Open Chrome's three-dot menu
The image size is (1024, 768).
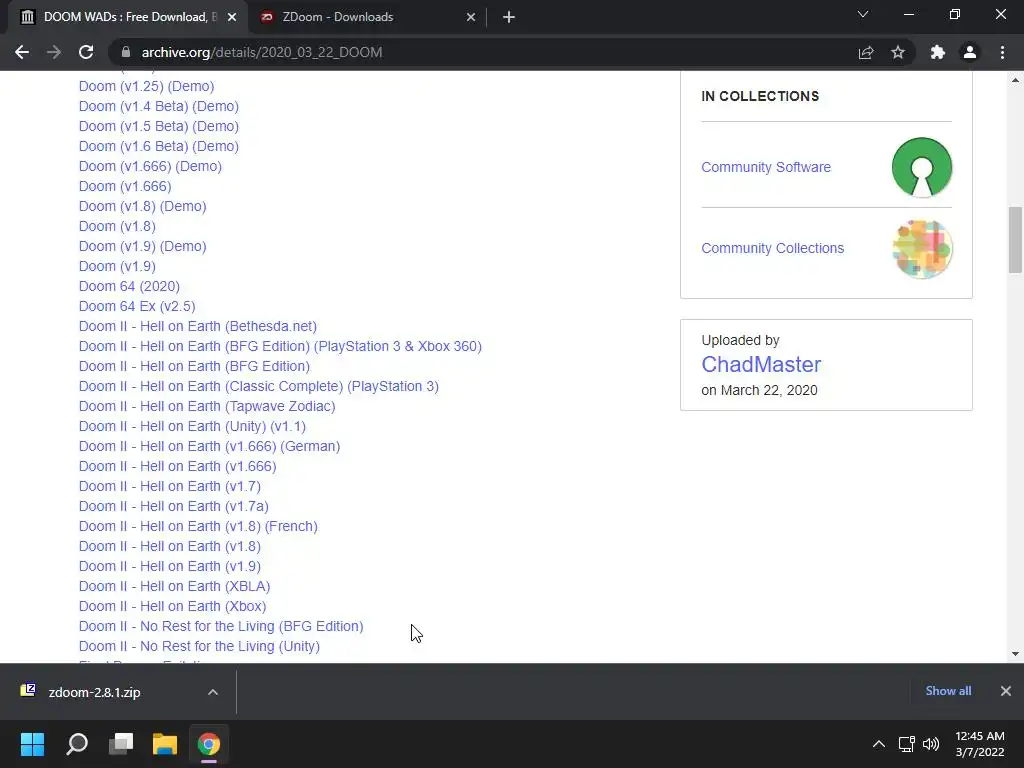point(1002,52)
